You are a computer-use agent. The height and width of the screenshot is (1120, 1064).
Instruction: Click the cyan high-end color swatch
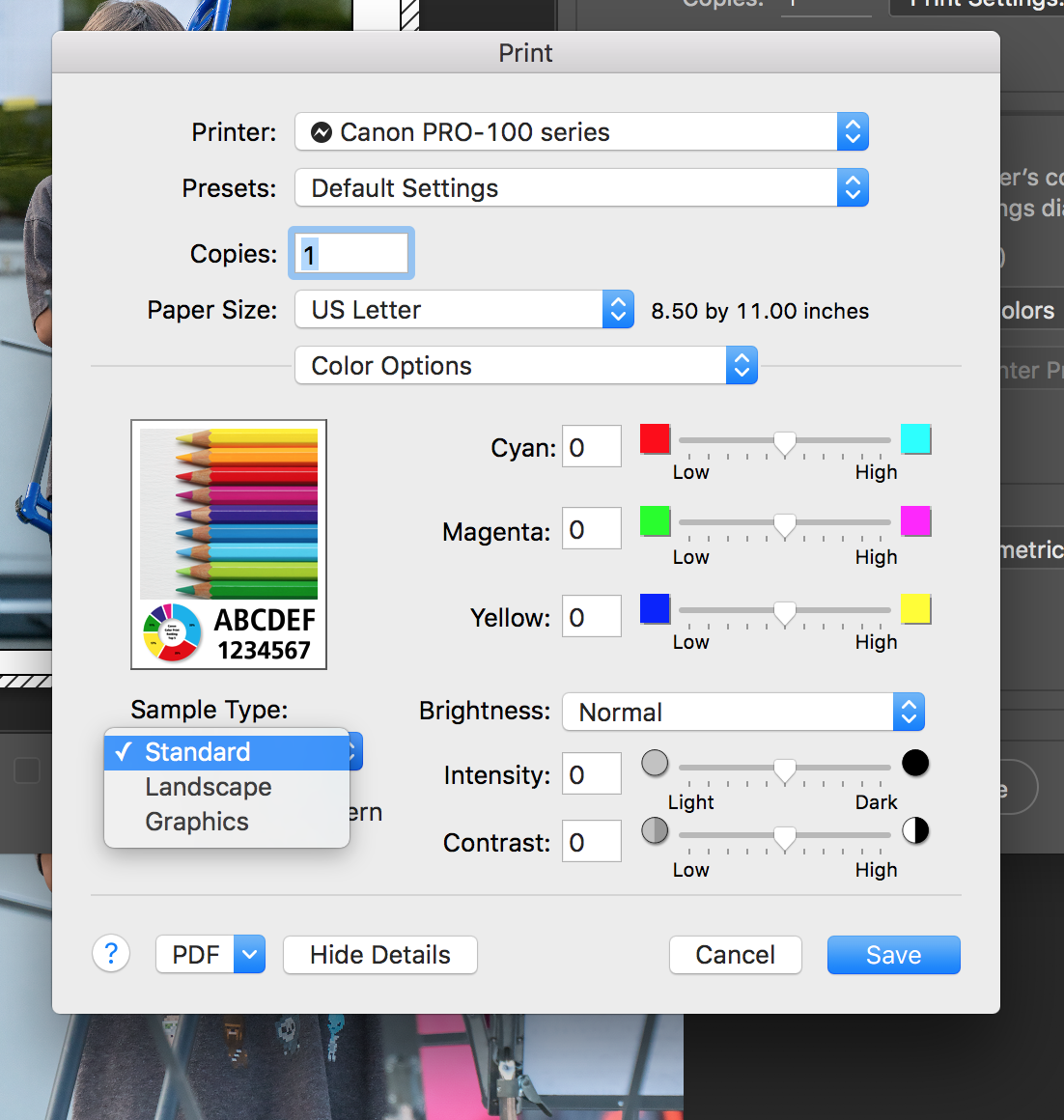[915, 438]
